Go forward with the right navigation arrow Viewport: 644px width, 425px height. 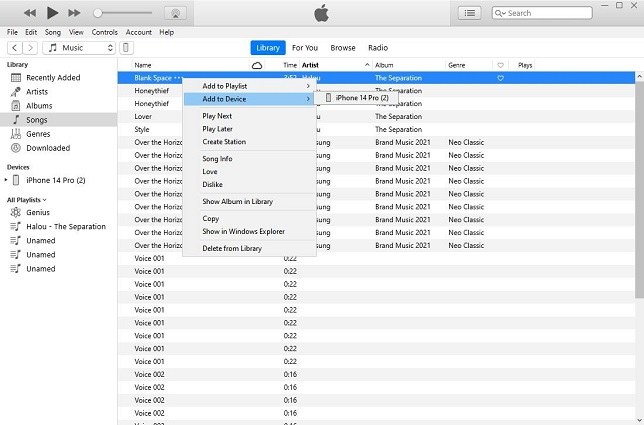[30, 48]
